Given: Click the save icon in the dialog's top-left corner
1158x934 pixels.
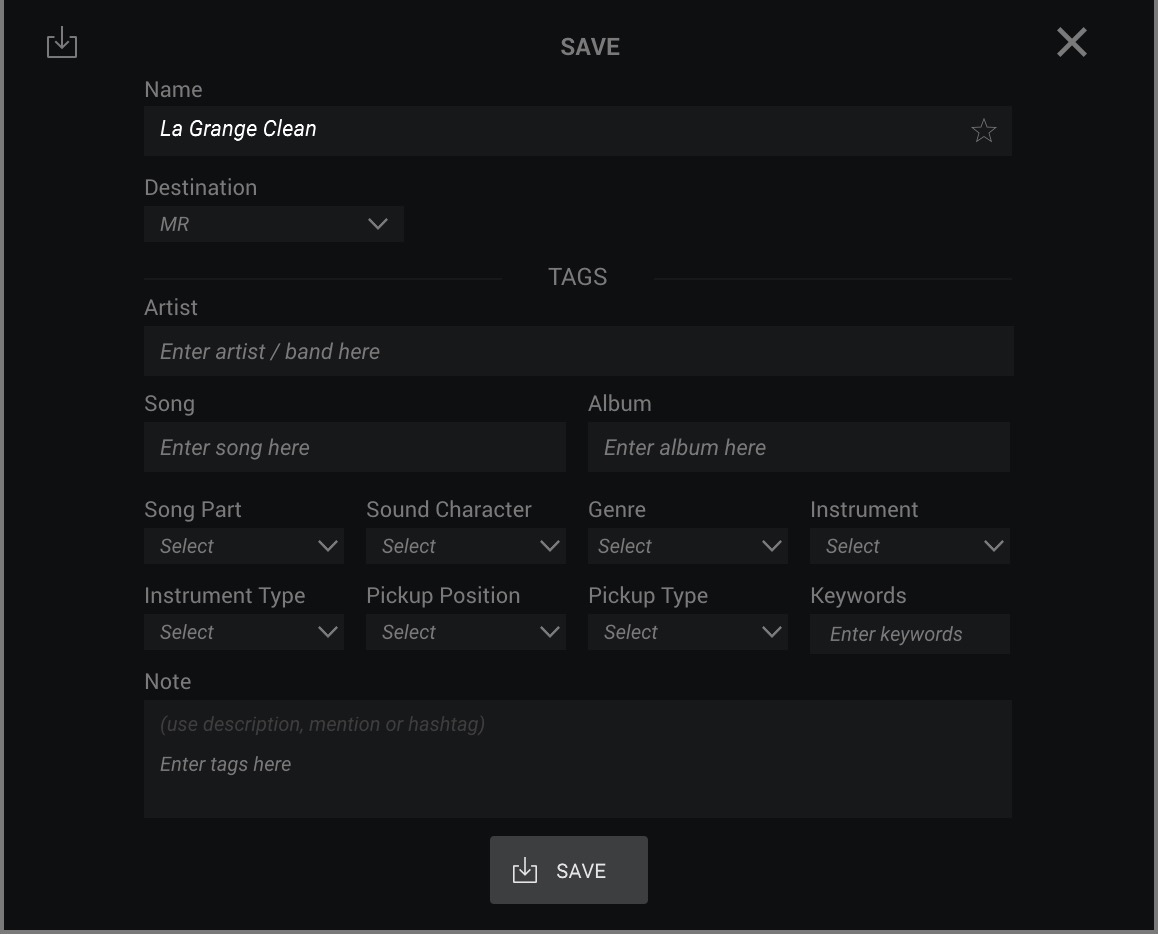Looking at the screenshot, I should (61, 43).
